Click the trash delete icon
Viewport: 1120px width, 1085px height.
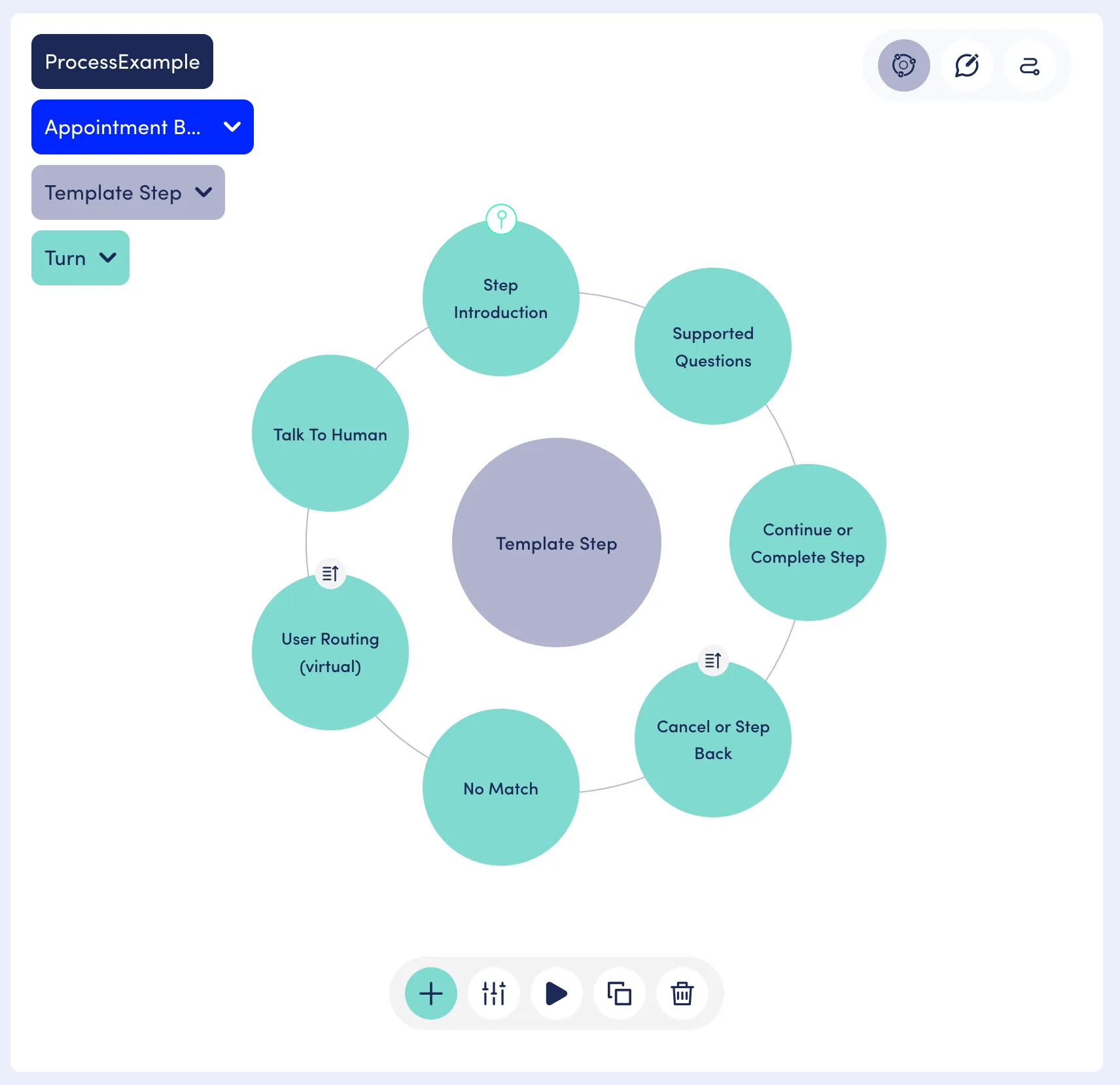click(x=682, y=993)
